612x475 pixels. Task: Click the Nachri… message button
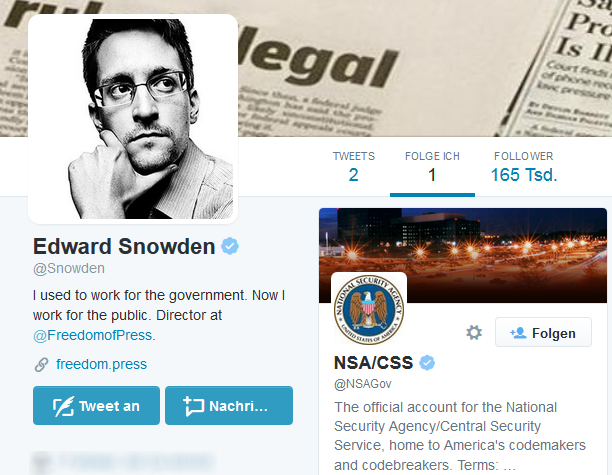pyautogui.click(x=229, y=406)
